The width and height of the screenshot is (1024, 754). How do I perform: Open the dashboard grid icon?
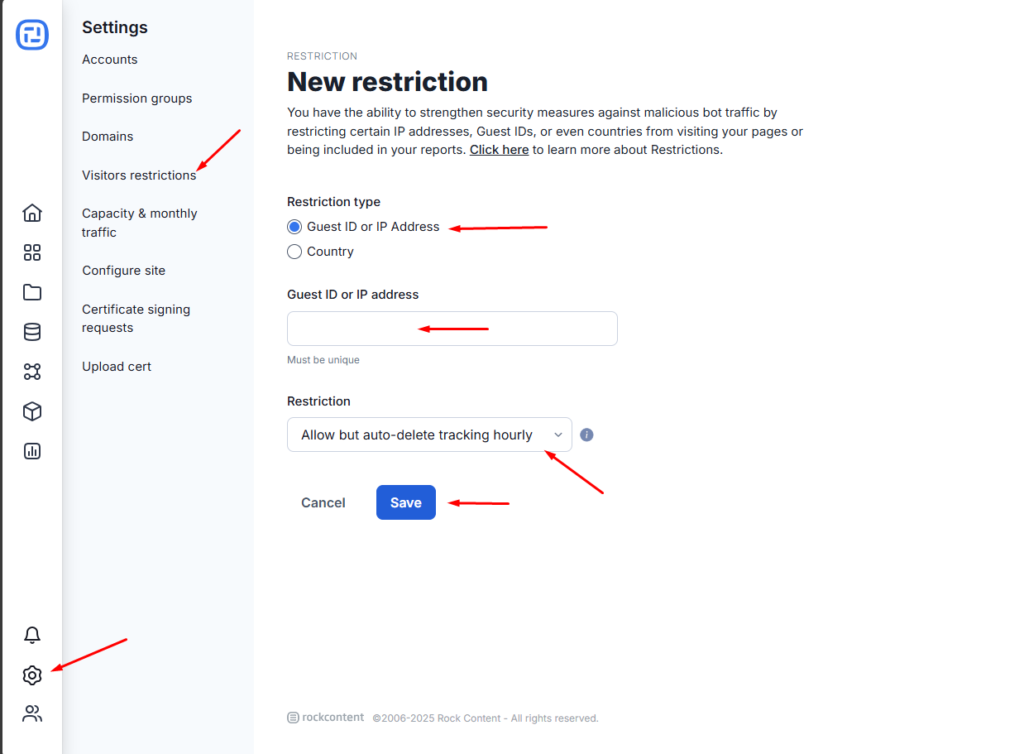click(x=32, y=253)
